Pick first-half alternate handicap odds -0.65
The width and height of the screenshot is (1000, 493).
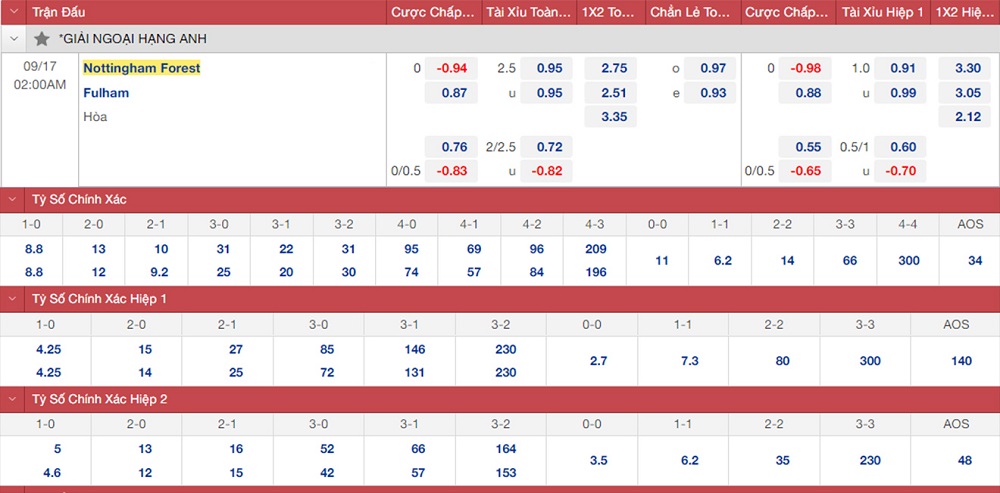coord(805,171)
